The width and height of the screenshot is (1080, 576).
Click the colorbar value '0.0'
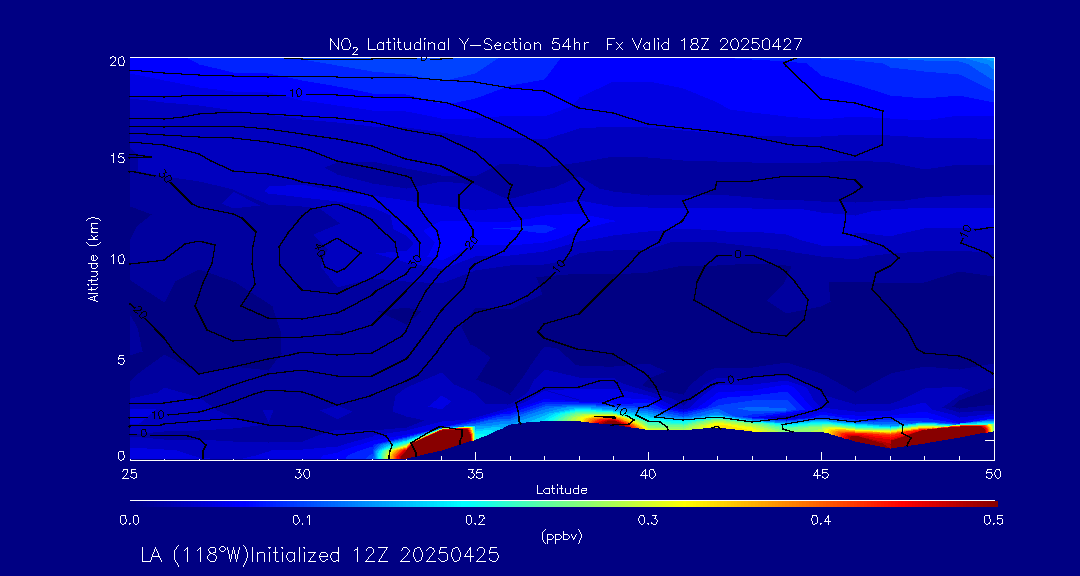click(x=129, y=521)
